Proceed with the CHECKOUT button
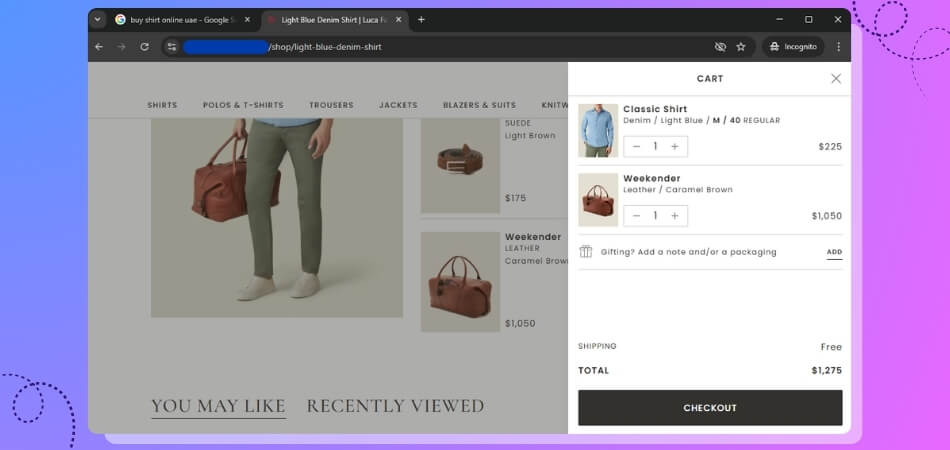This screenshot has width=950, height=450. point(710,408)
